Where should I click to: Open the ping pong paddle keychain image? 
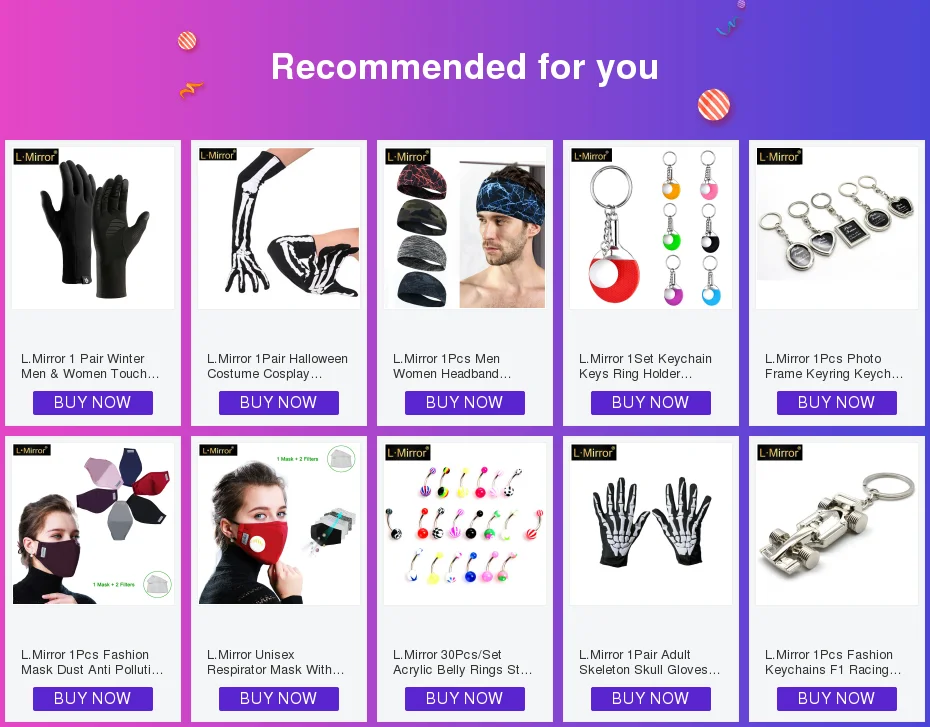[x=651, y=228]
